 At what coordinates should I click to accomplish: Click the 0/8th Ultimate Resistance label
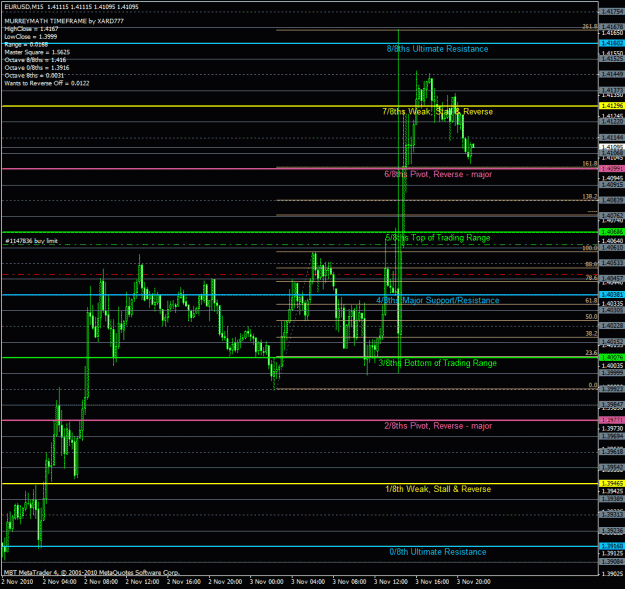point(438,552)
